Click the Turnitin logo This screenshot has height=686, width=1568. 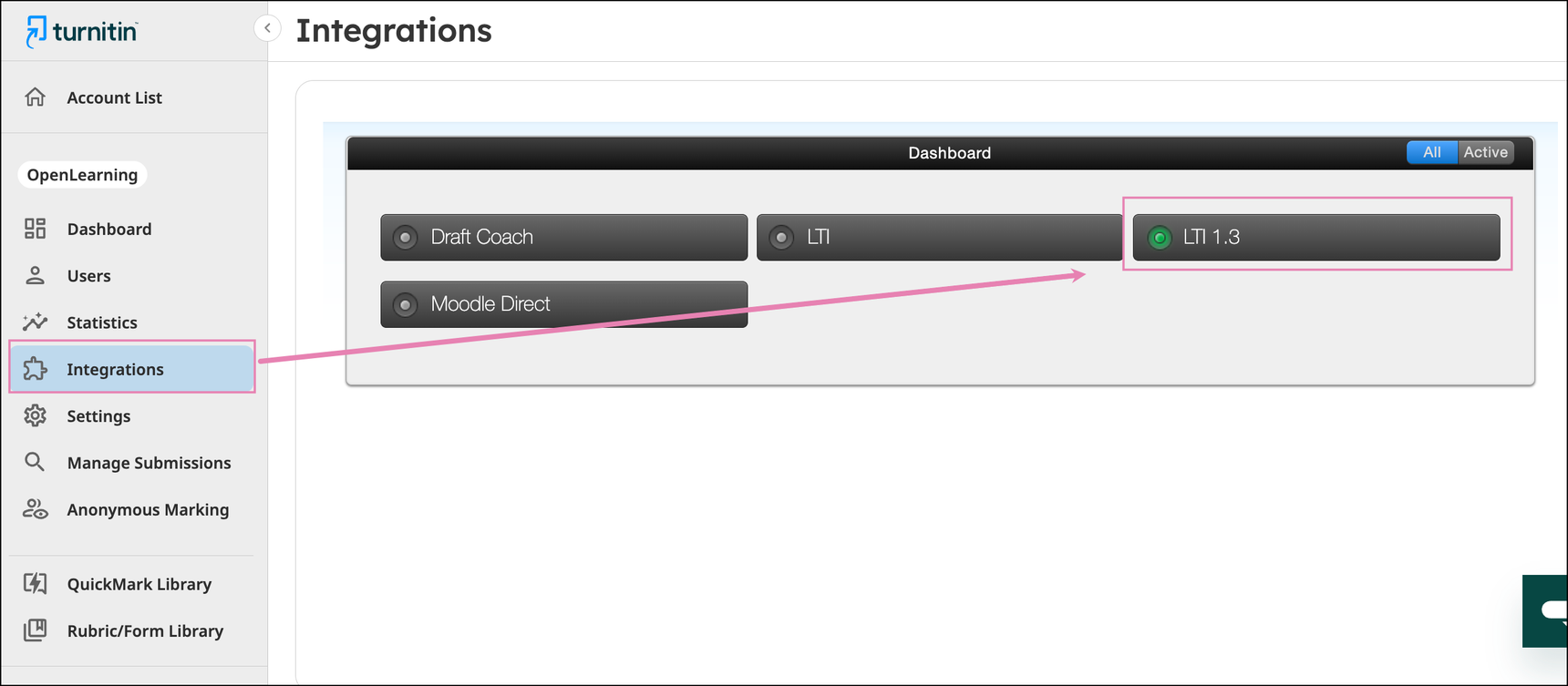coord(82,32)
